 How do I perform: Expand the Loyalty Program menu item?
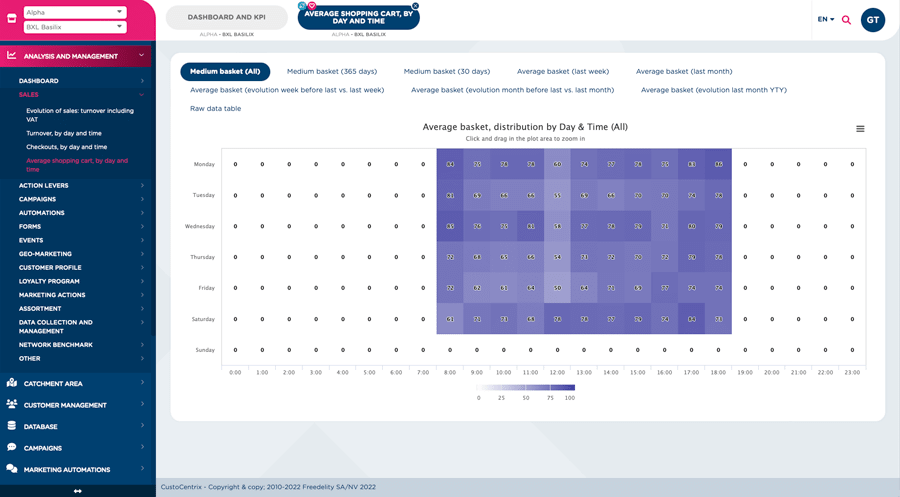(80, 282)
